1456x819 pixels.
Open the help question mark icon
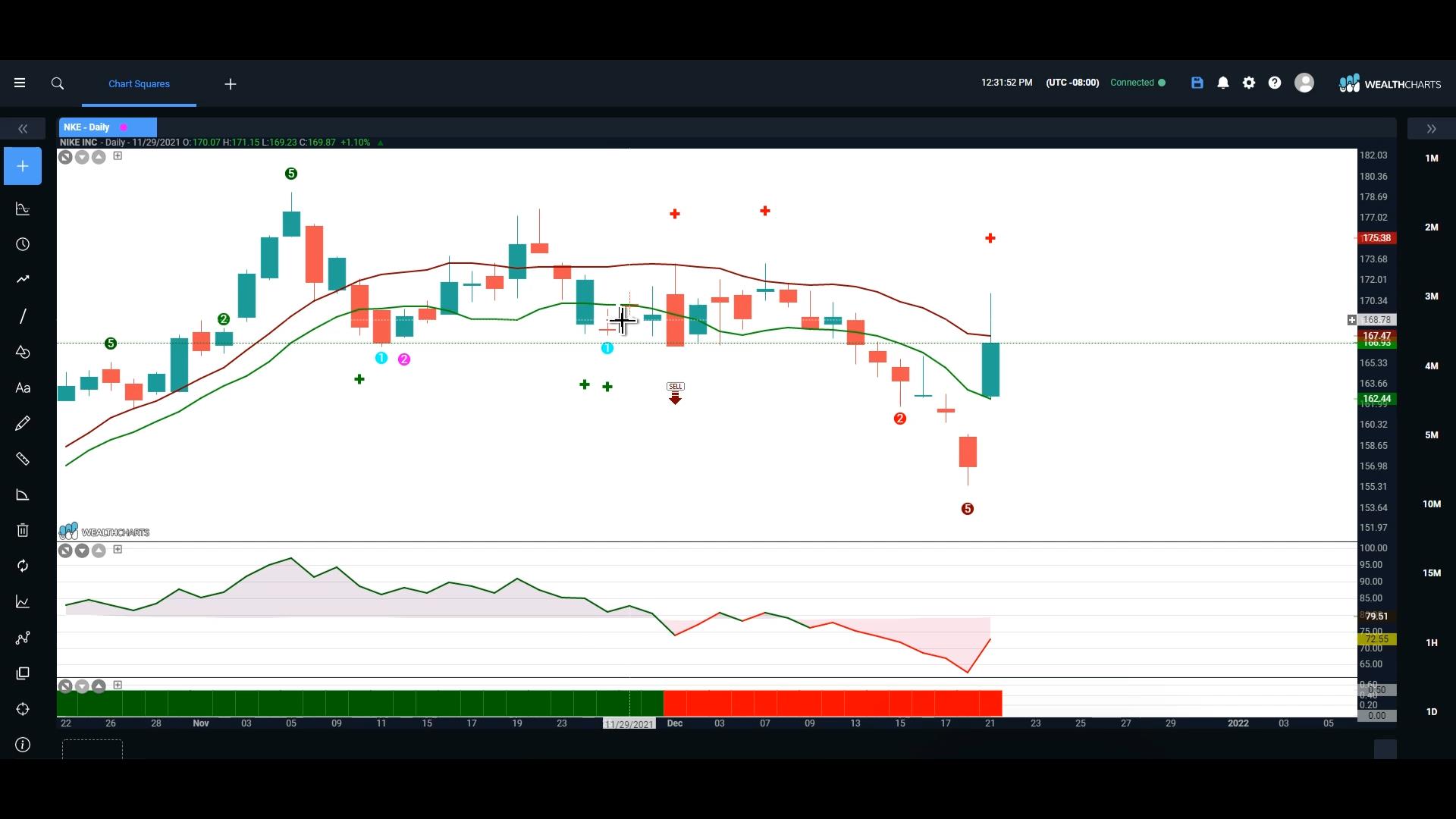[x=1275, y=83]
